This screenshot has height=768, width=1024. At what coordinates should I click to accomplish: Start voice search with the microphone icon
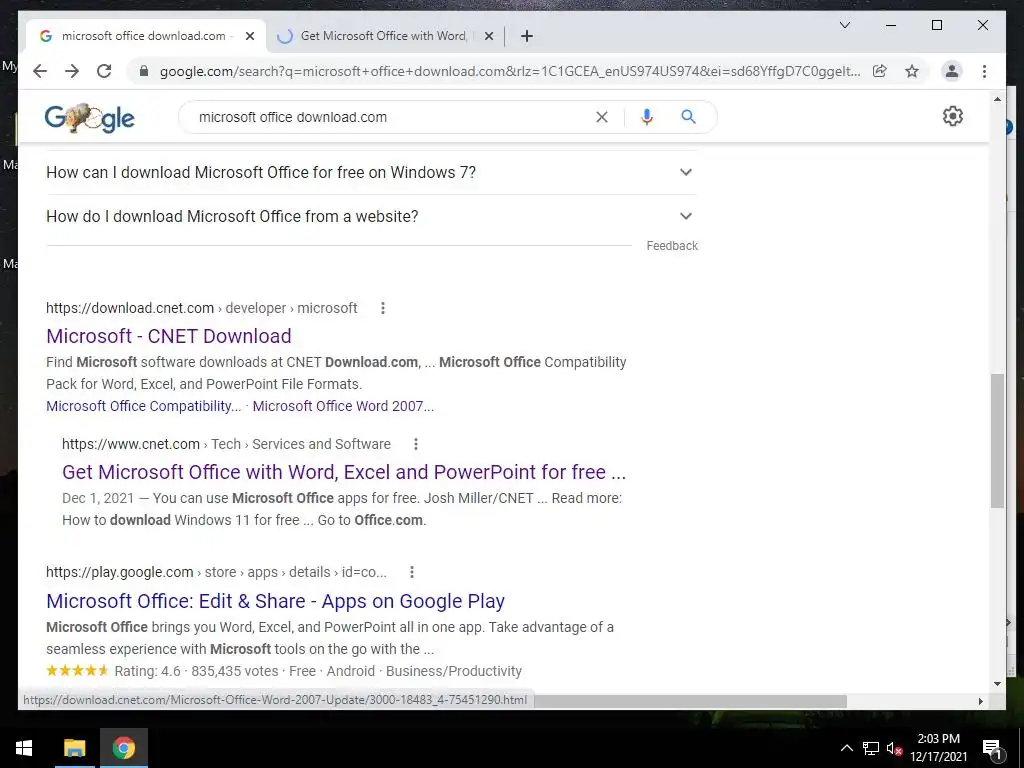click(647, 117)
